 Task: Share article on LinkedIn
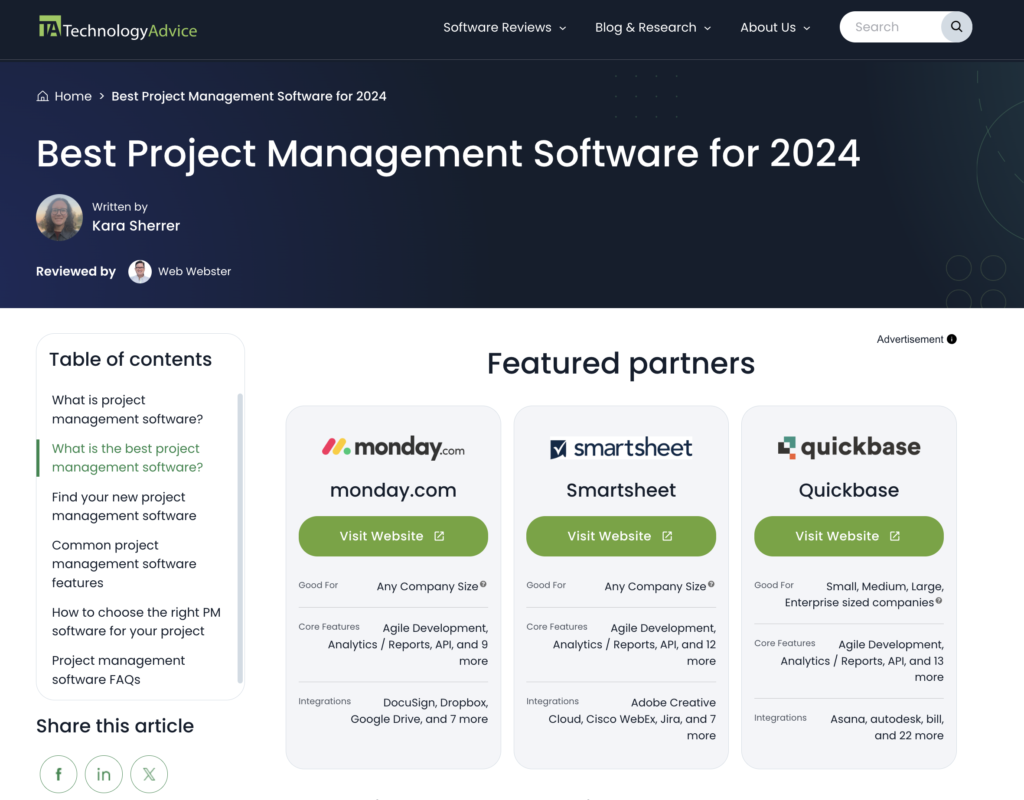pos(103,774)
